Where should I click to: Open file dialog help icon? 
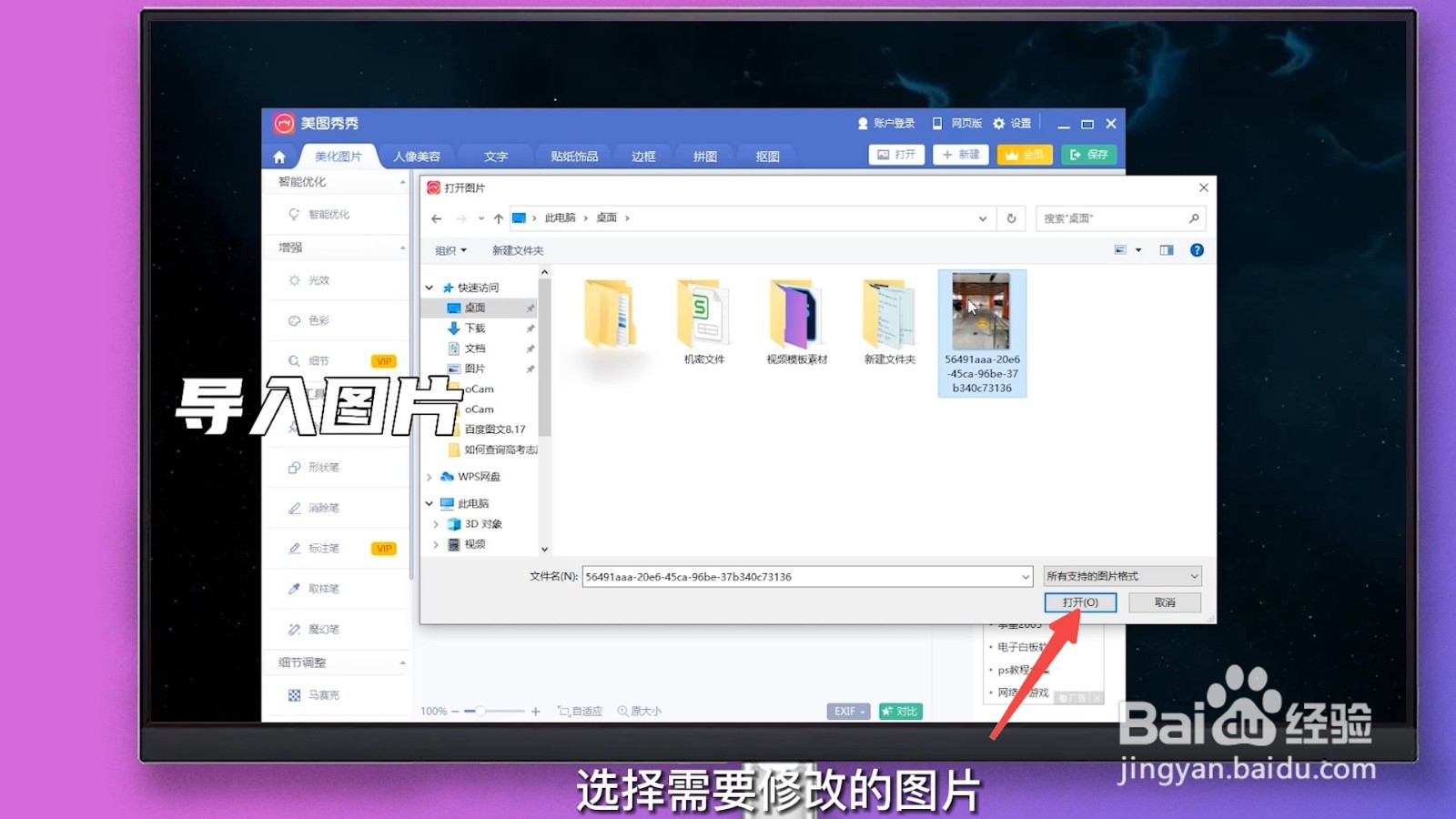[x=1197, y=250]
